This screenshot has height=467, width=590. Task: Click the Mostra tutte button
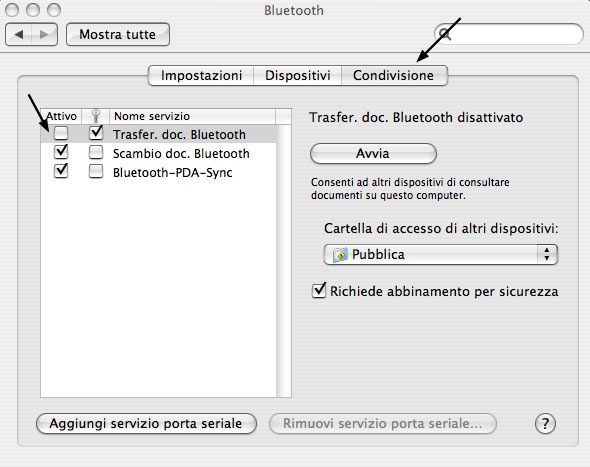[x=118, y=35]
